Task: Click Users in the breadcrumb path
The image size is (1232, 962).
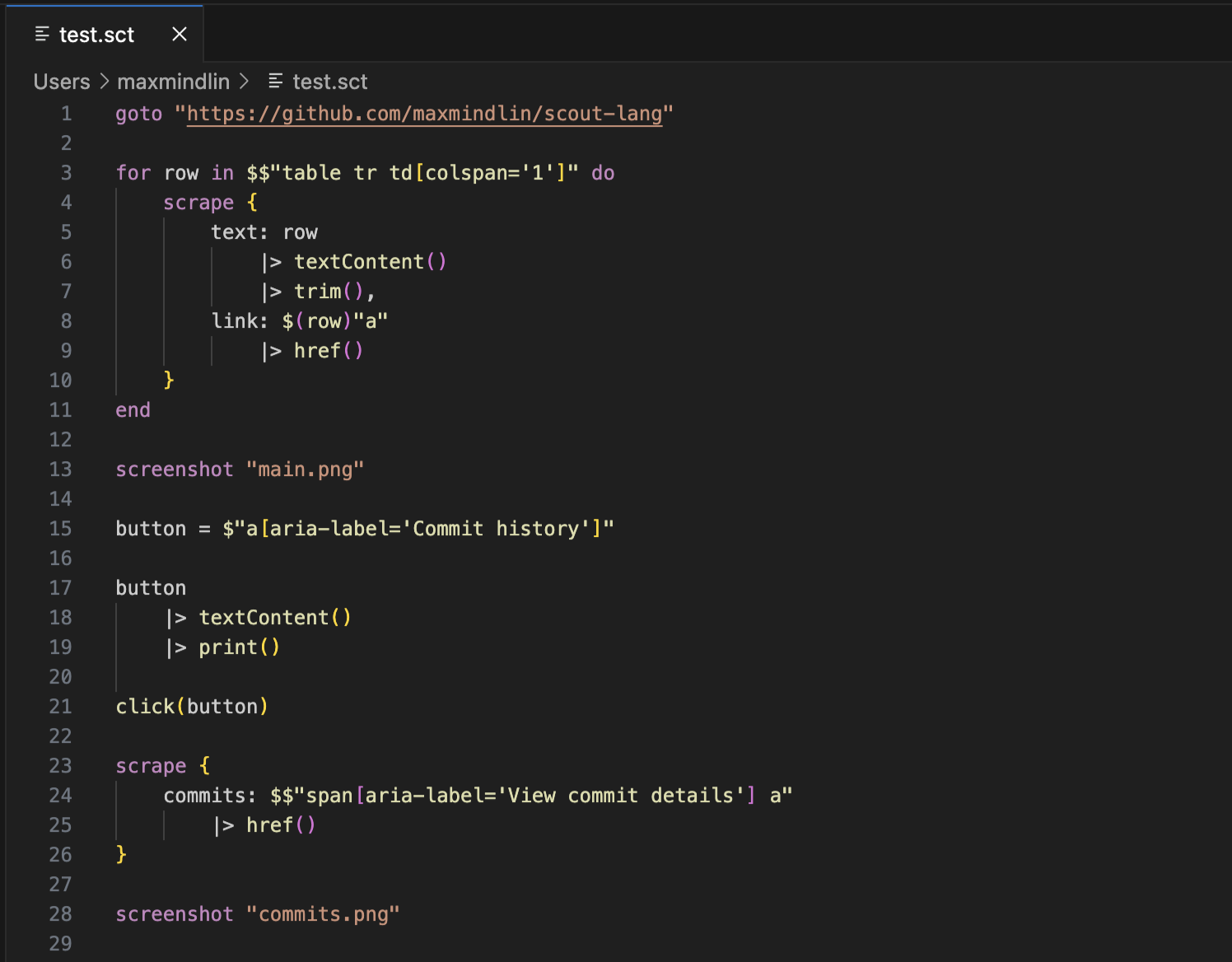Action: [x=62, y=82]
